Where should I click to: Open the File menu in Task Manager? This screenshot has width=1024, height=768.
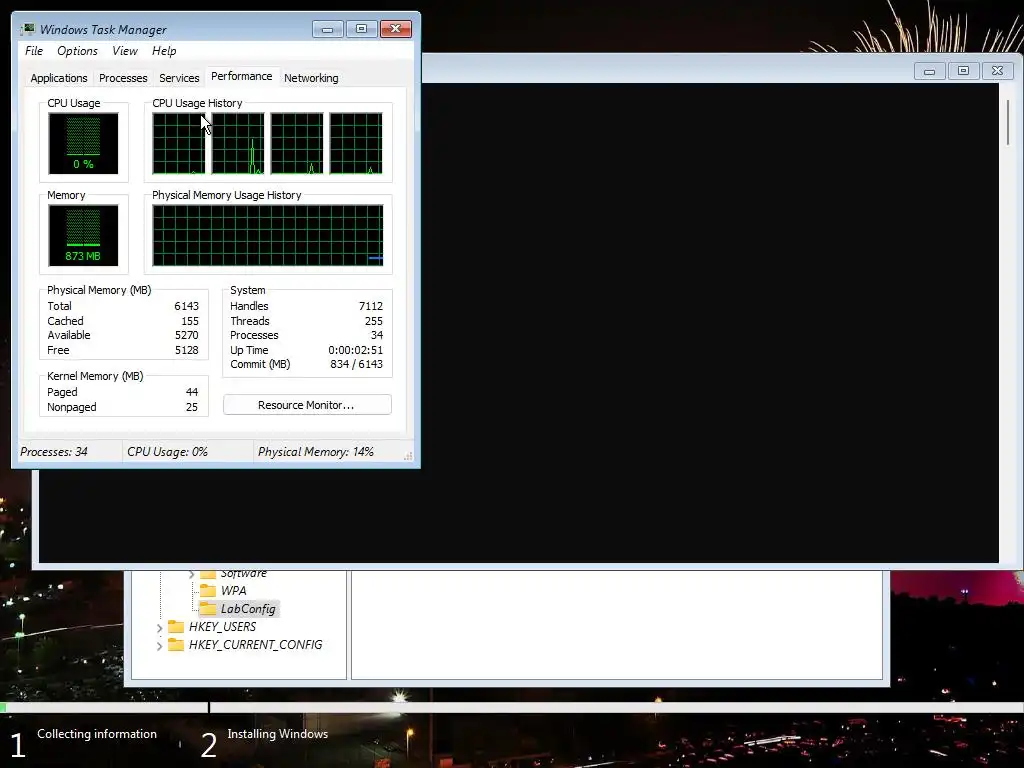pyautogui.click(x=34, y=51)
